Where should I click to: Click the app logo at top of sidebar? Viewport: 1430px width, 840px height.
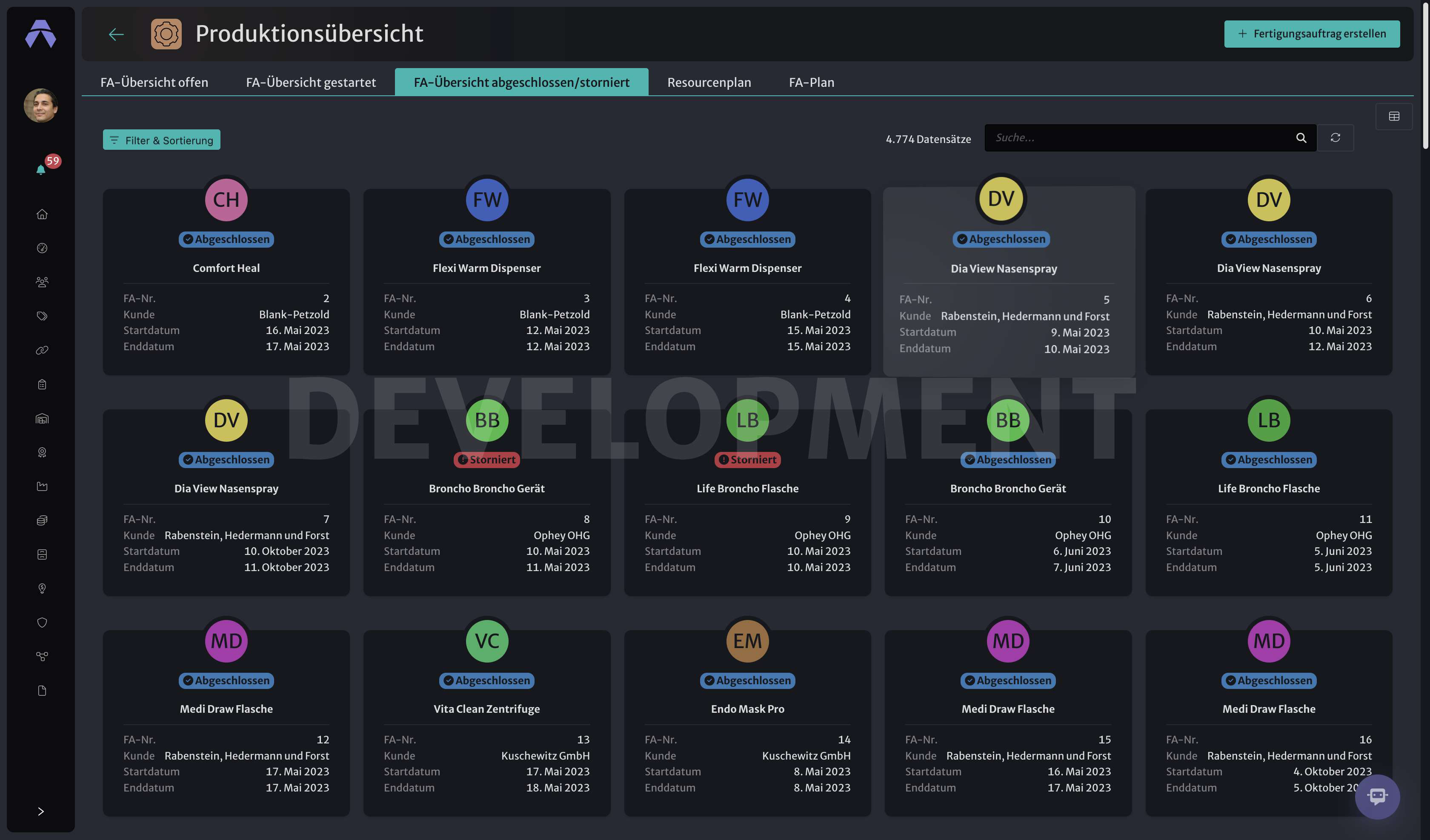(x=41, y=34)
